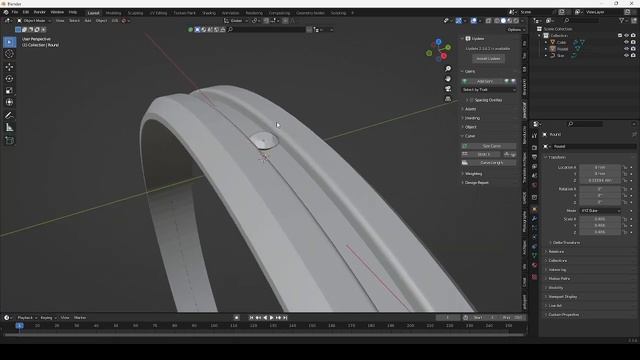Click the Install Update button

(x=489, y=59)
